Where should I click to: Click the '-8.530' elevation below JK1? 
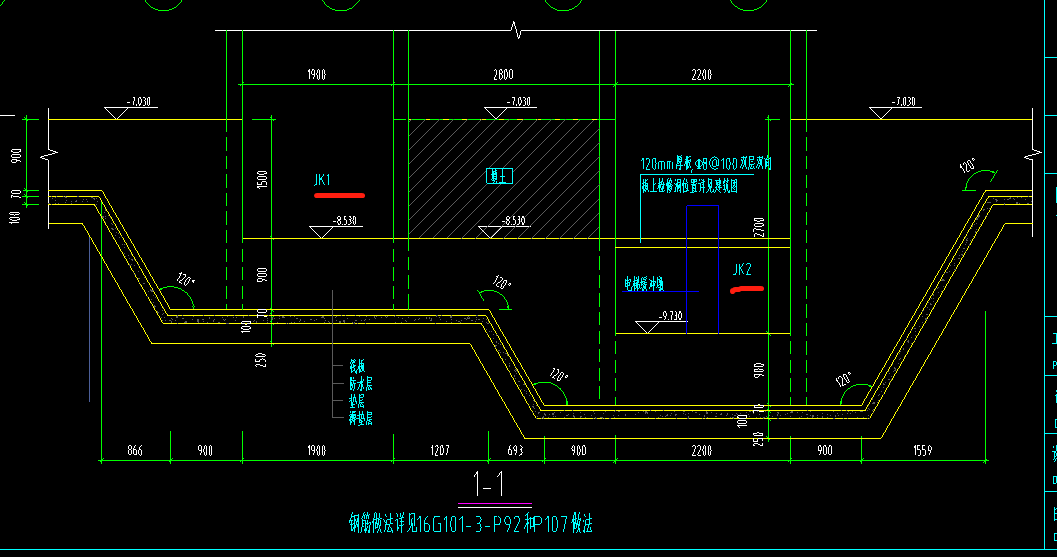coord(344,221)
